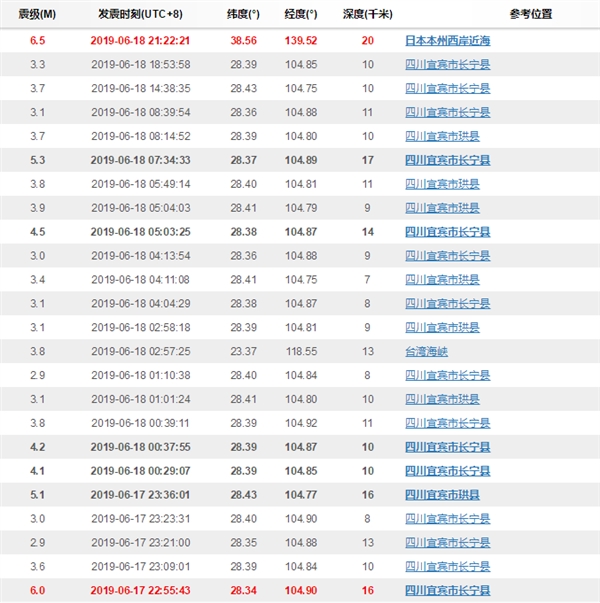Click location link for the 14:38:35 quake

[x=447, y=89]
